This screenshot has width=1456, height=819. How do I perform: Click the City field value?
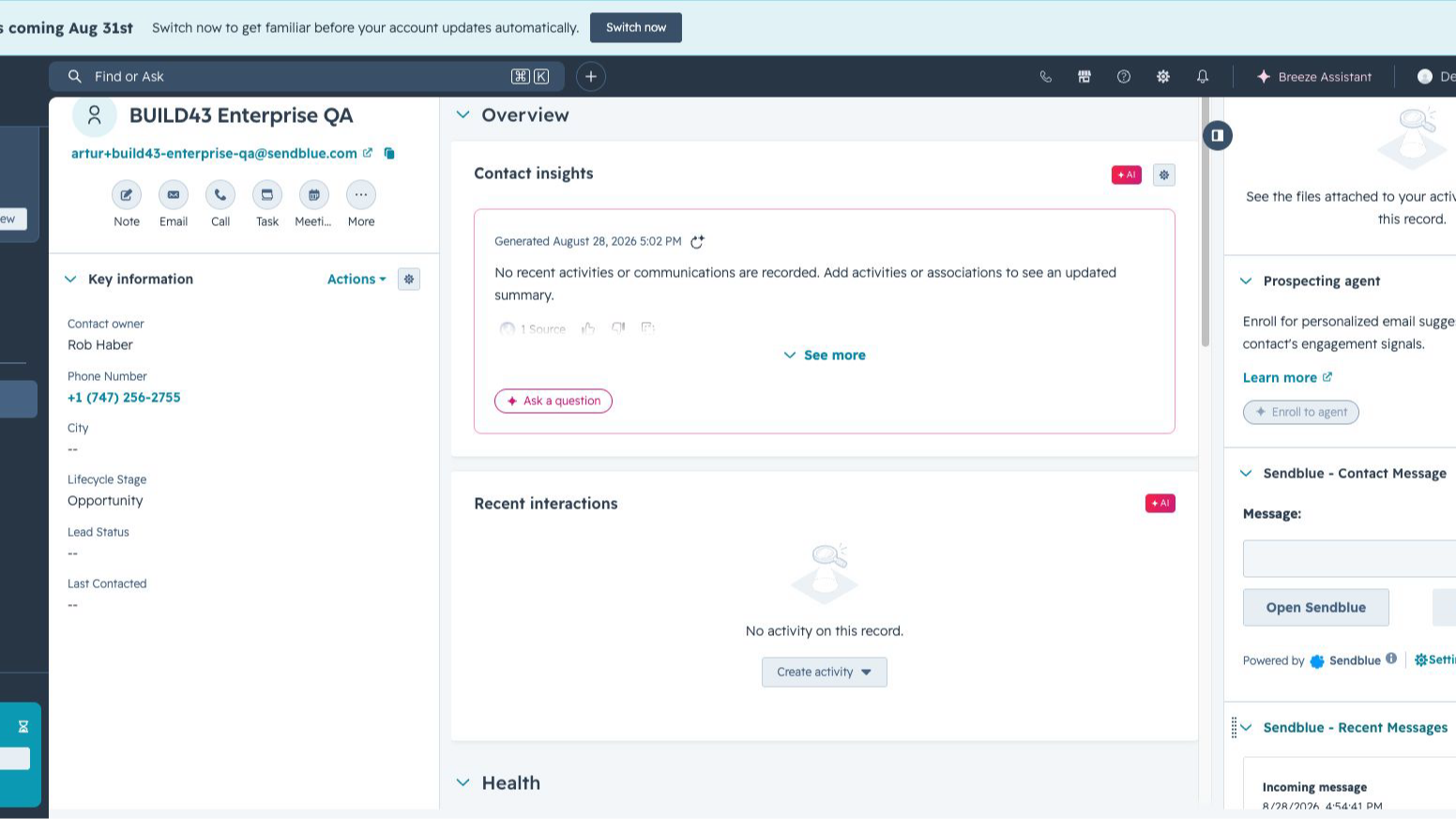coord(73,449)
